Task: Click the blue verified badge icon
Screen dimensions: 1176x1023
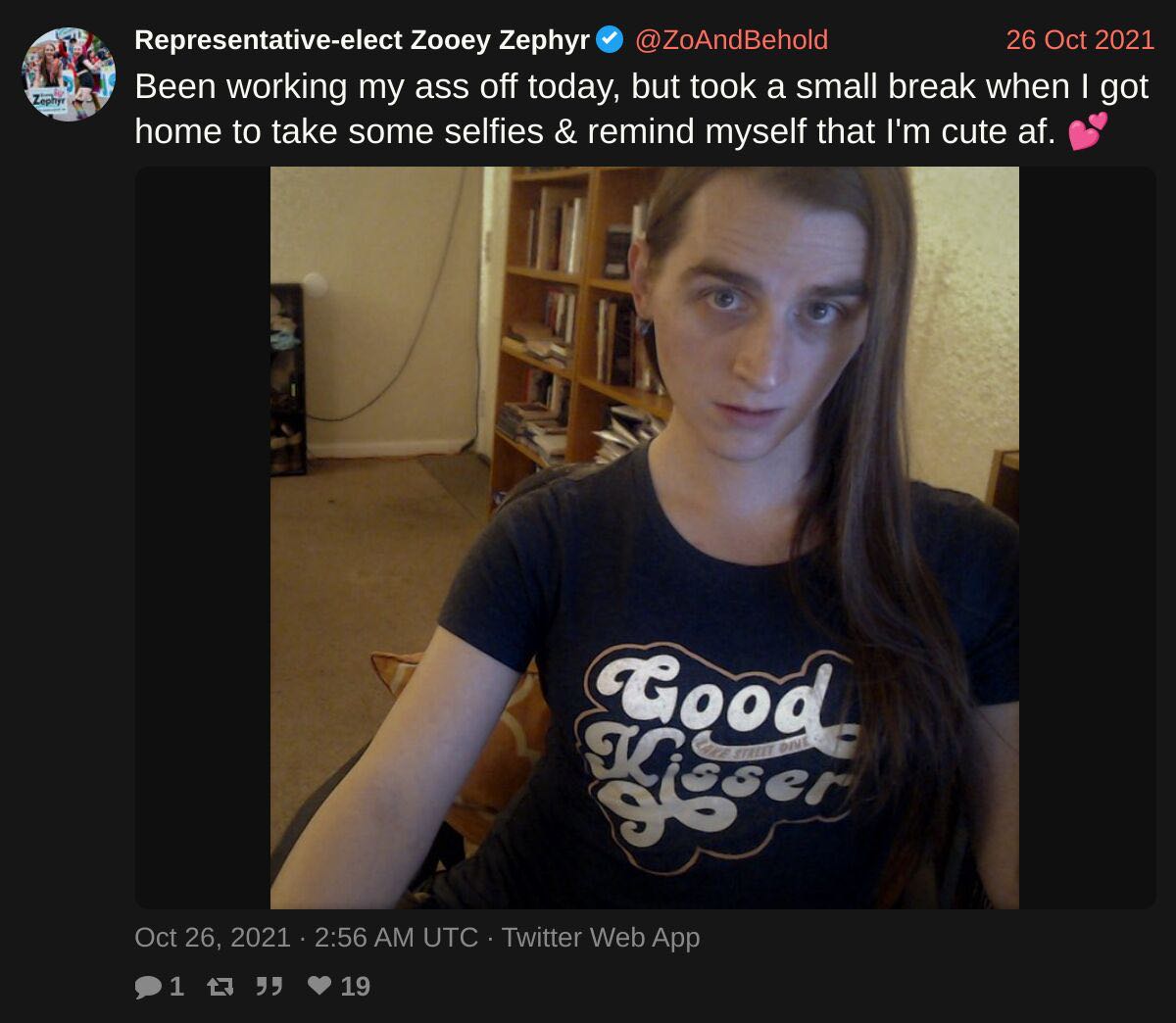Action: point(611,39)
